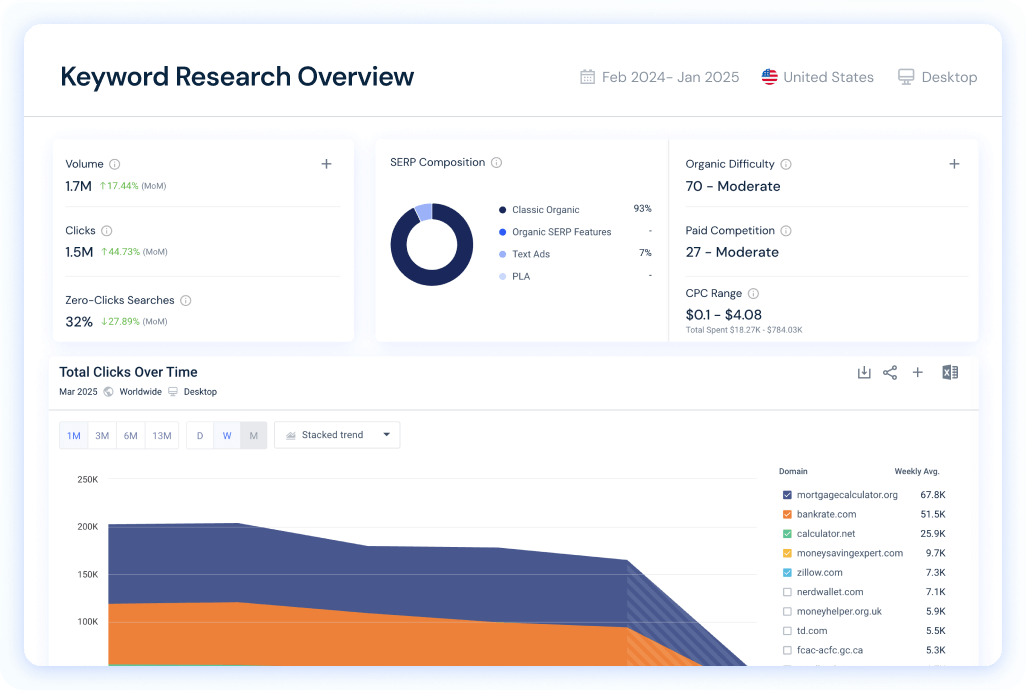Expand the Organic Difficulty card with plus
Image resolution: width=1026 pixels, height=692 pixels.
coord(954,163)
